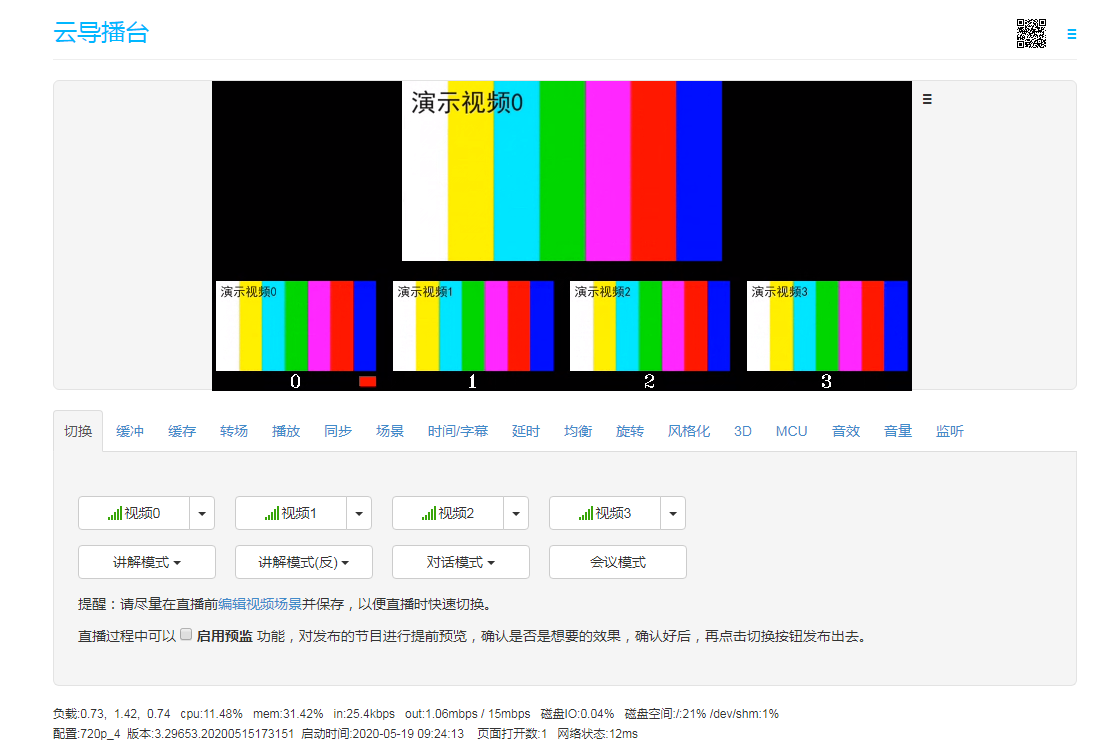Switch output to 视频0

click(x=134, y=513)
